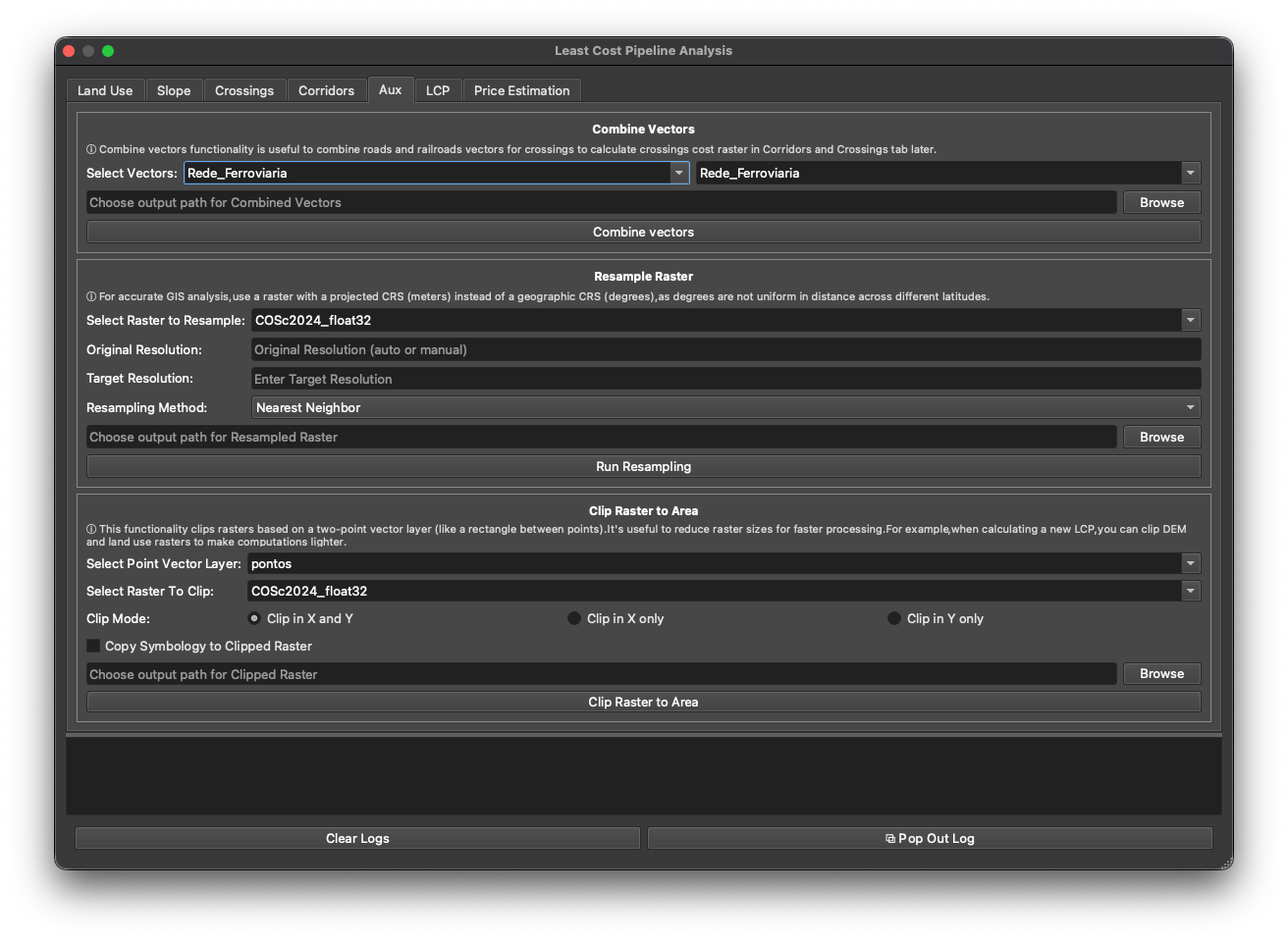Click Clipped Raster output path field
The height and width of the screenshot is (942, 1288).
point(602,674)
